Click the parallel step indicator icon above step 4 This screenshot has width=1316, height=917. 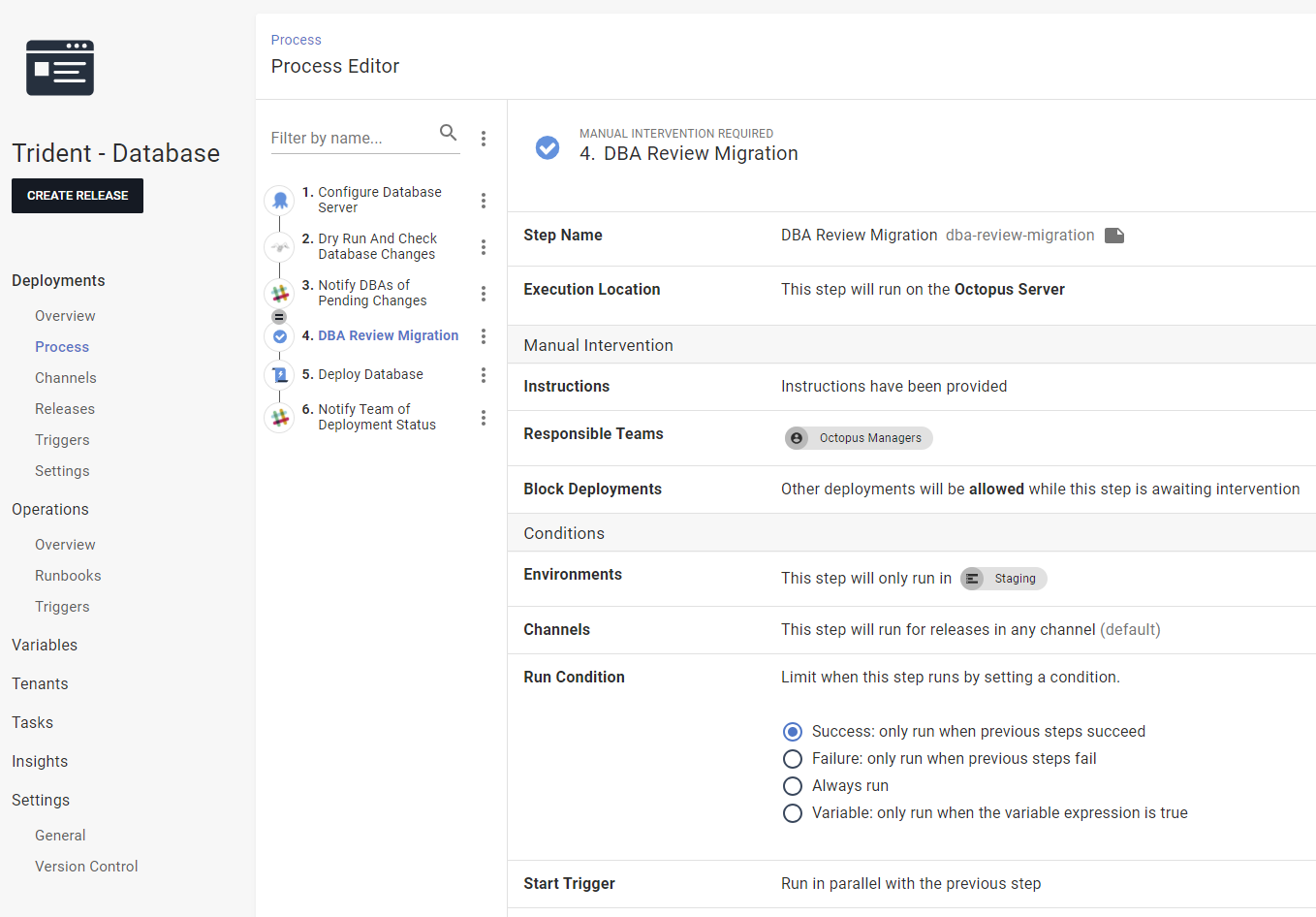pos(279,317)
